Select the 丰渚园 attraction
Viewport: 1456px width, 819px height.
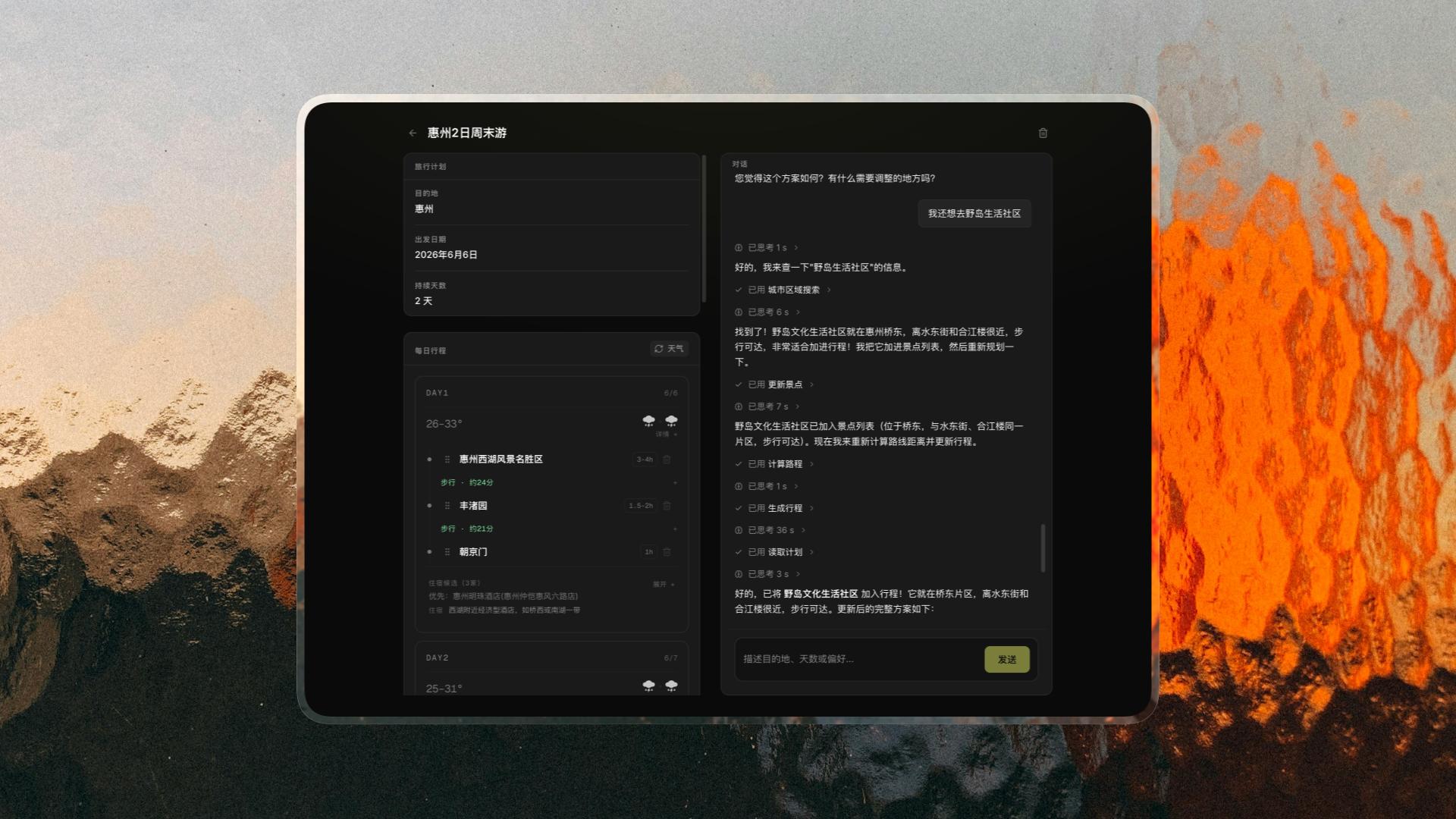[x=473, y=506]
